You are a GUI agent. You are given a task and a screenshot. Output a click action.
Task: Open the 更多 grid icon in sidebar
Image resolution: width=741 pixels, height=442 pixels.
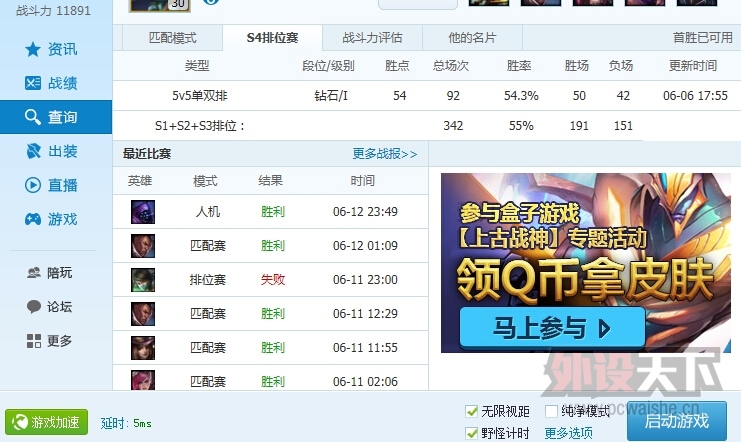34,341
